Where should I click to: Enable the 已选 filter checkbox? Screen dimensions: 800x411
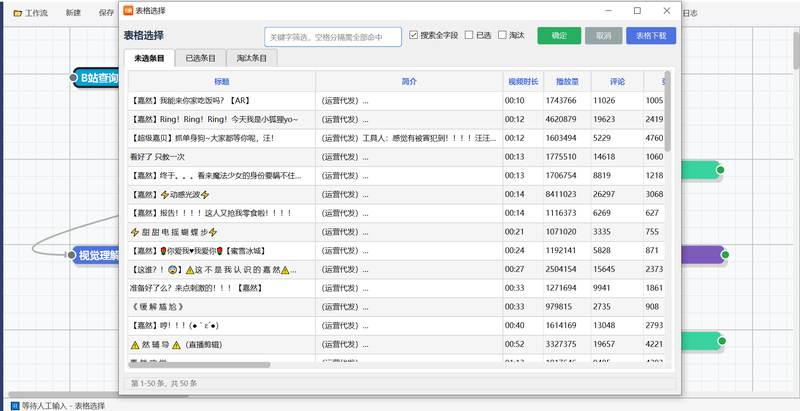point(469,35)
